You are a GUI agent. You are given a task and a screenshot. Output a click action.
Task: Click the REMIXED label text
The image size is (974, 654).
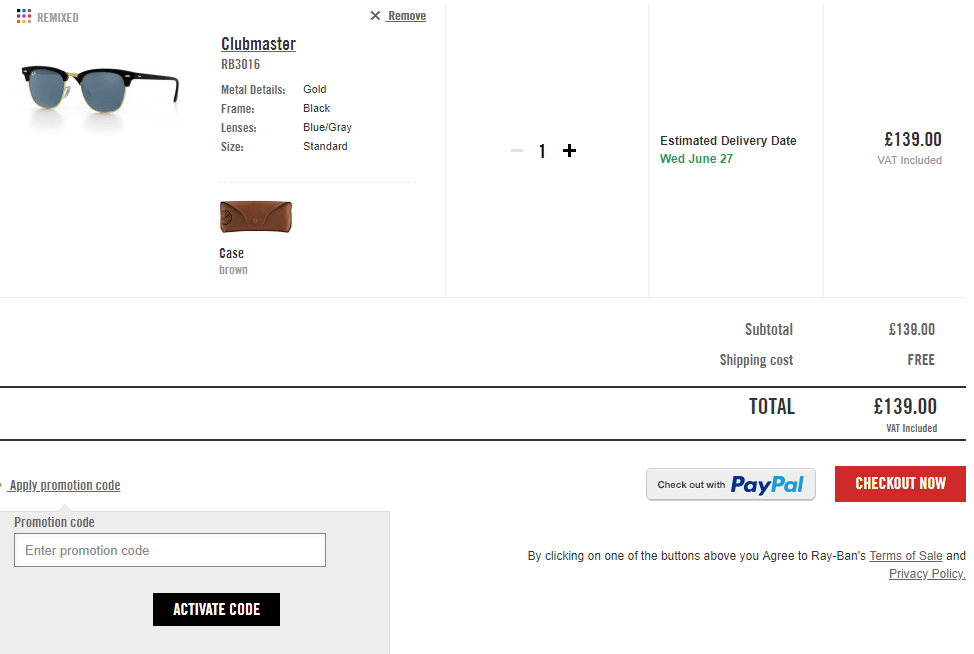(x=58, y=17)
